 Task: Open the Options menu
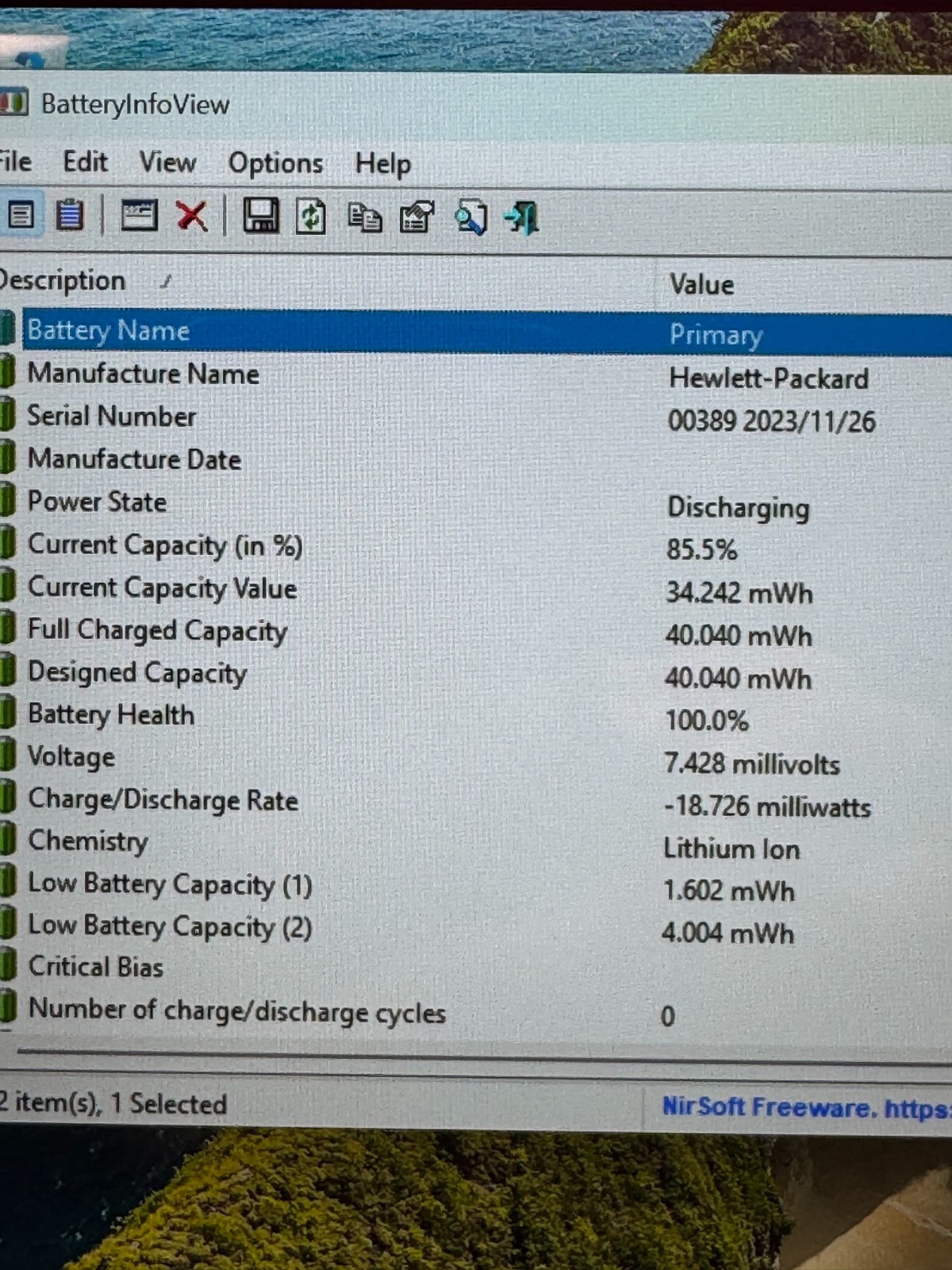276,164
